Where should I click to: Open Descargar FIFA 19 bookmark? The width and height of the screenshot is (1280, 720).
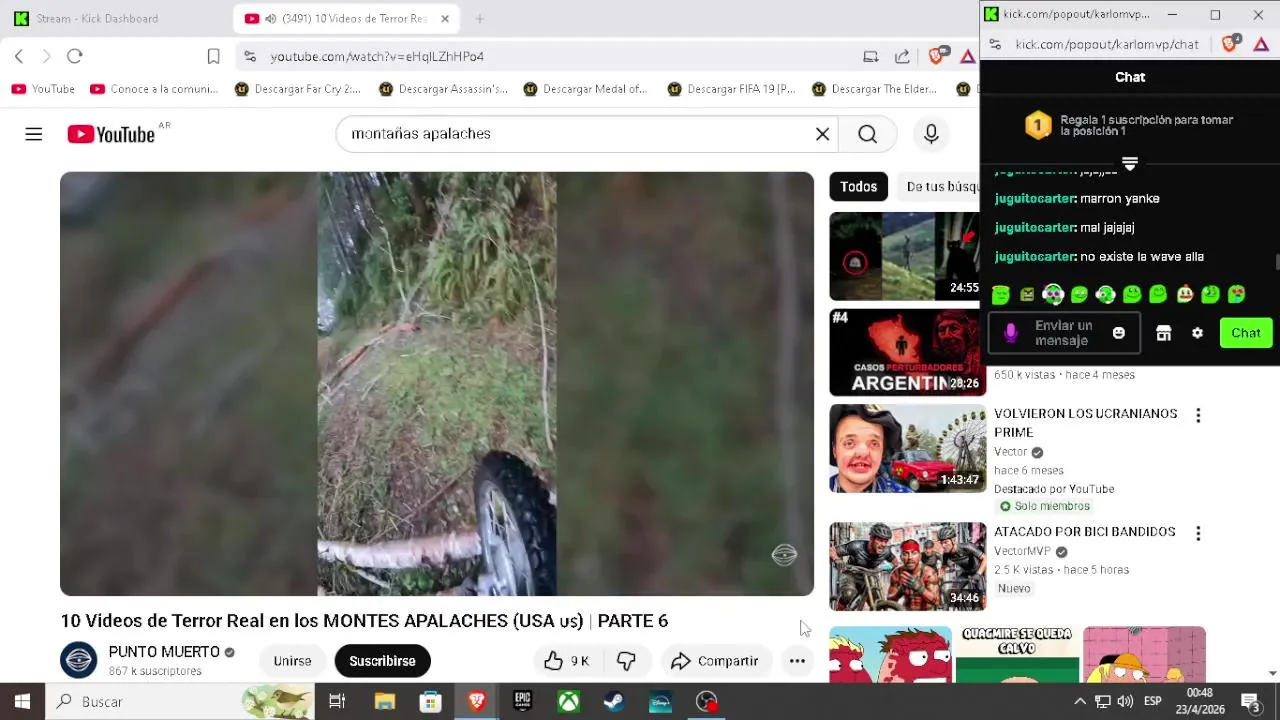[731, 89]
